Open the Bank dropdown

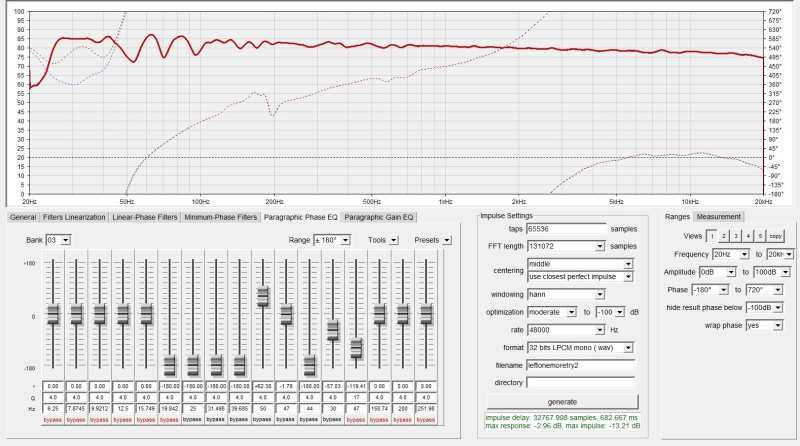pyautogui.click(x=59, y=240)
